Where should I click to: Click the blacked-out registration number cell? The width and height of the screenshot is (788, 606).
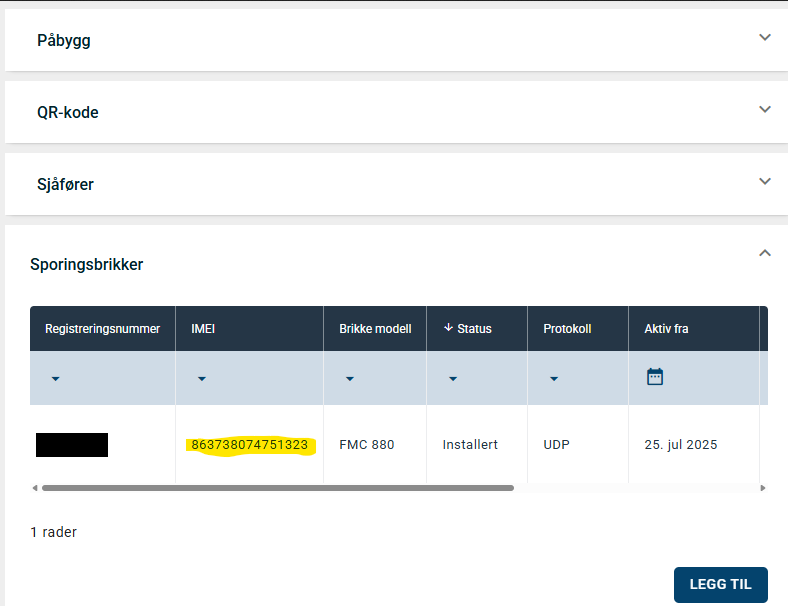tap(72, 445)
